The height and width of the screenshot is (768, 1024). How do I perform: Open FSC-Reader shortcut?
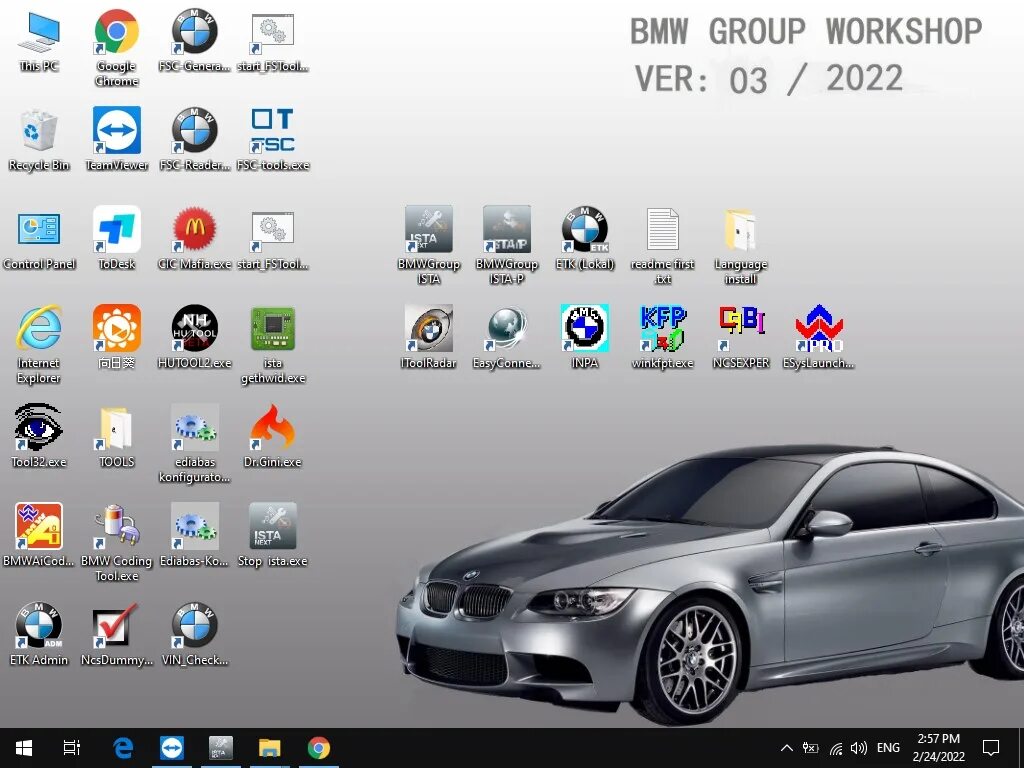[x=195, y=140]
